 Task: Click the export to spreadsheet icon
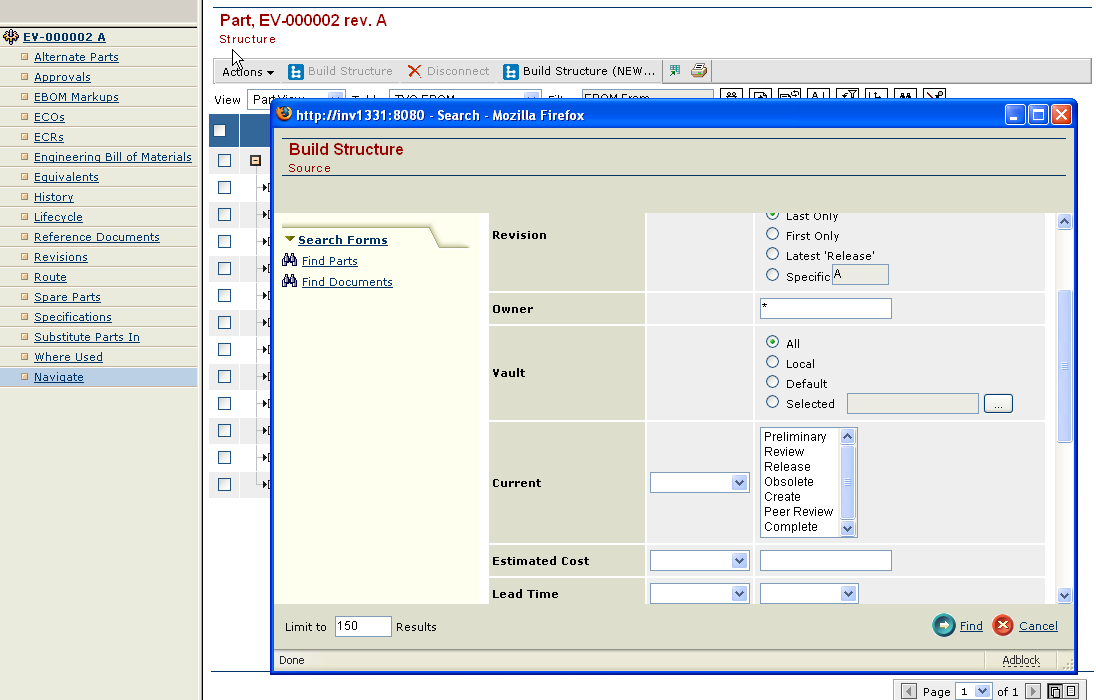tap(676, 71)
